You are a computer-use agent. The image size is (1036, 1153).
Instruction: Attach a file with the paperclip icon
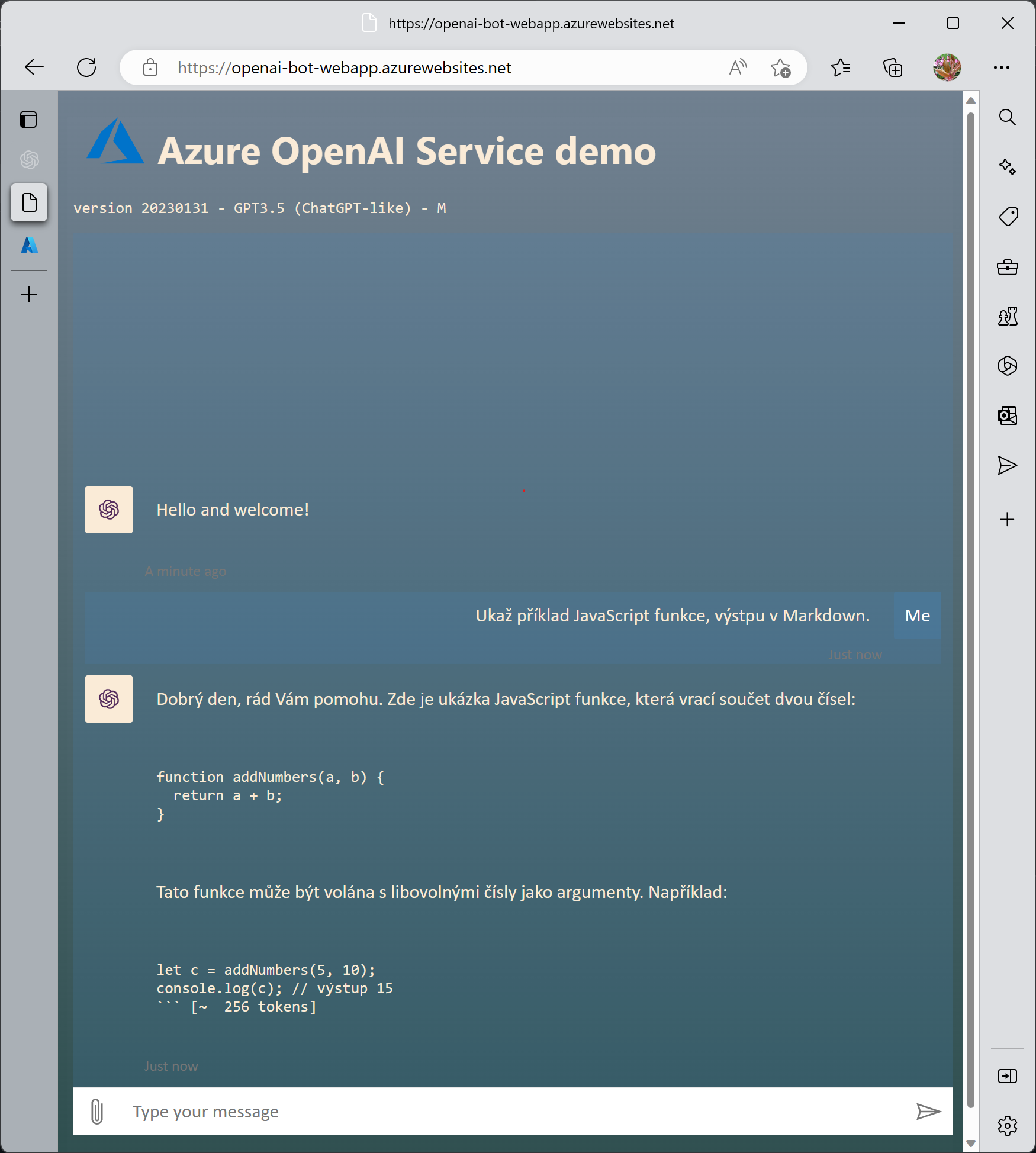[x=97, y=1111]
